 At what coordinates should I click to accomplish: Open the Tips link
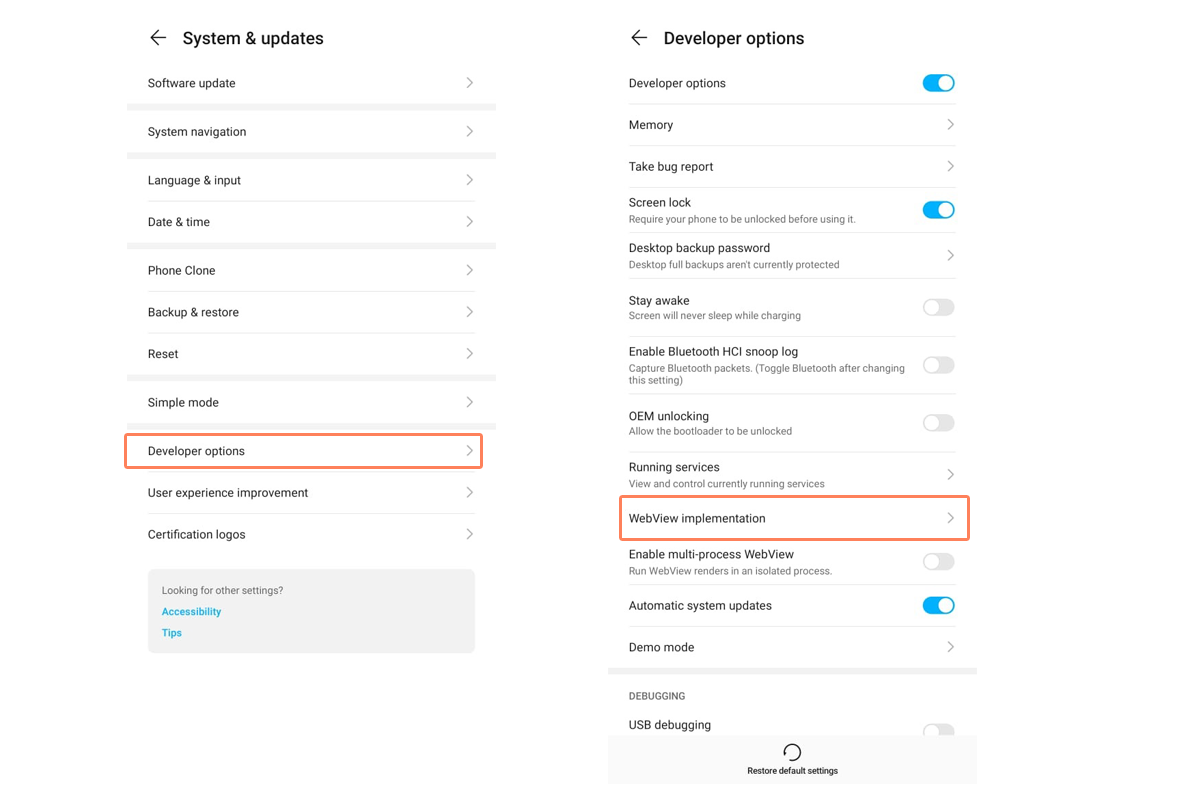coord(172,633)
